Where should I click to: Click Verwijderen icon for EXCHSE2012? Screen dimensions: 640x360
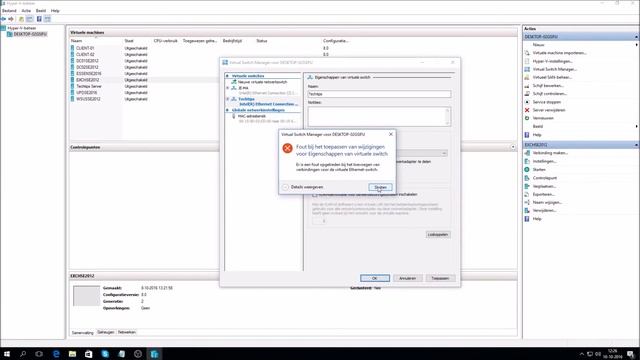(527, 211)
